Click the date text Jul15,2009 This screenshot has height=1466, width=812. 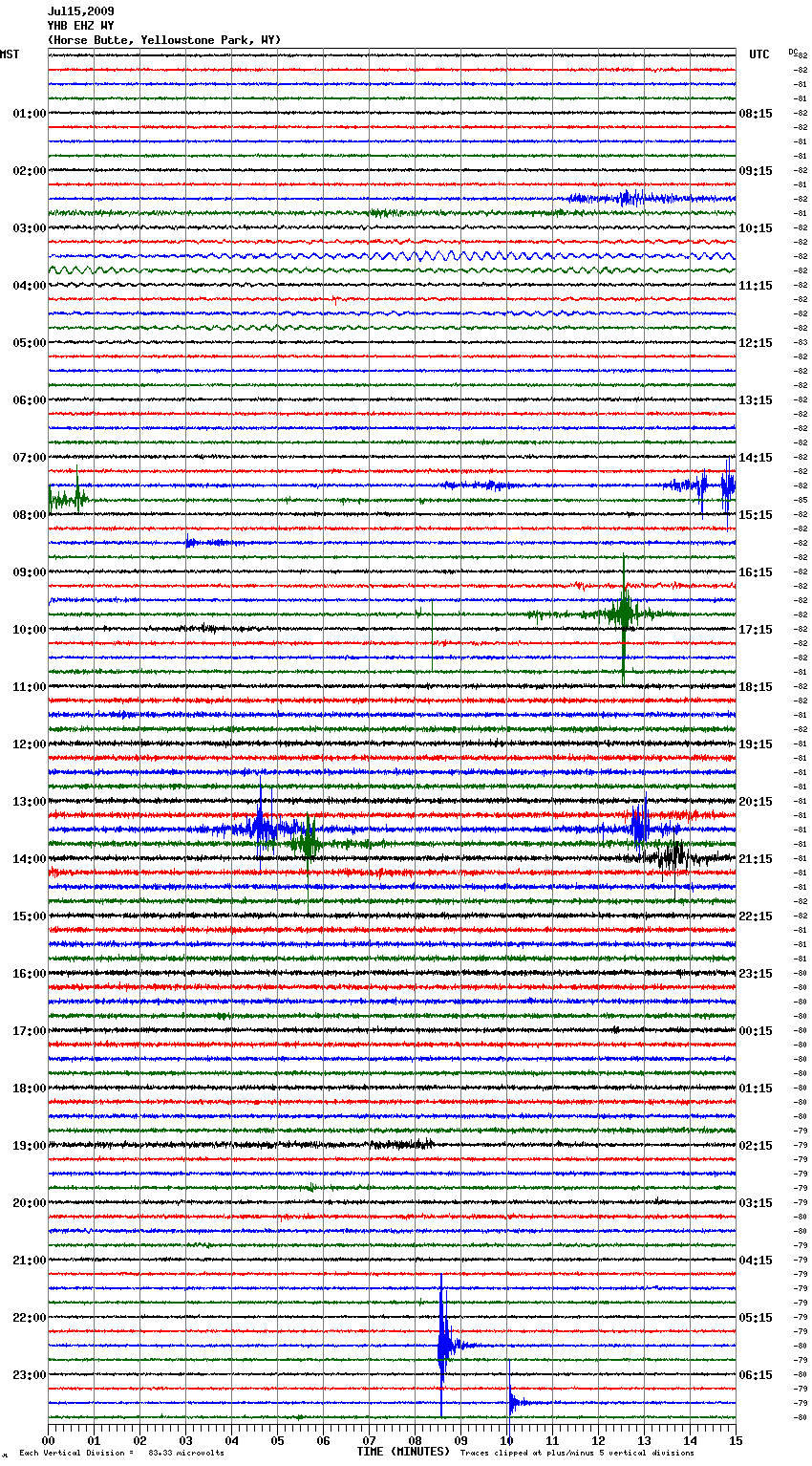coord(80,11)
